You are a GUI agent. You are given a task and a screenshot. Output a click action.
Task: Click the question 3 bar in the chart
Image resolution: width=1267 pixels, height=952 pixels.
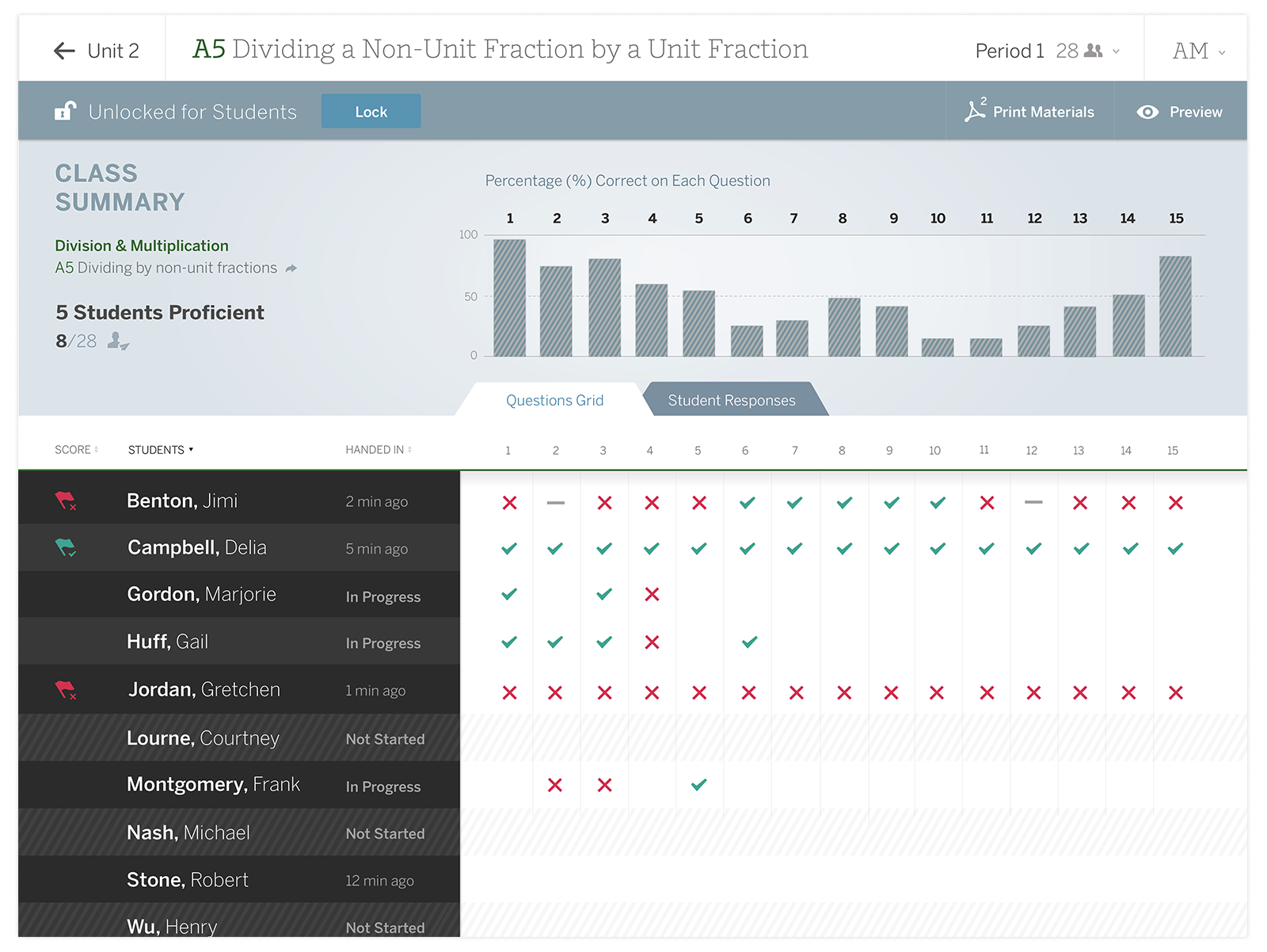tap(604, 307)
